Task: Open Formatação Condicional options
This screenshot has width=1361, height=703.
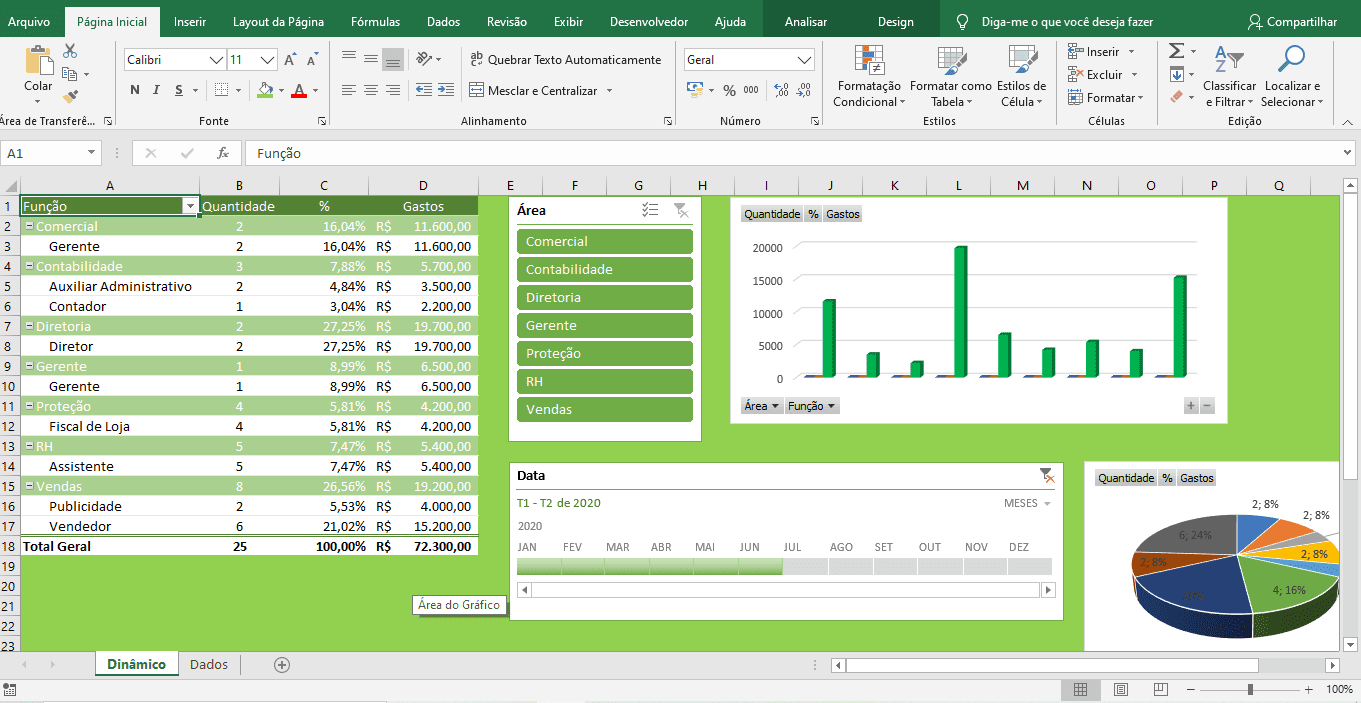Action: pos(868,80)
